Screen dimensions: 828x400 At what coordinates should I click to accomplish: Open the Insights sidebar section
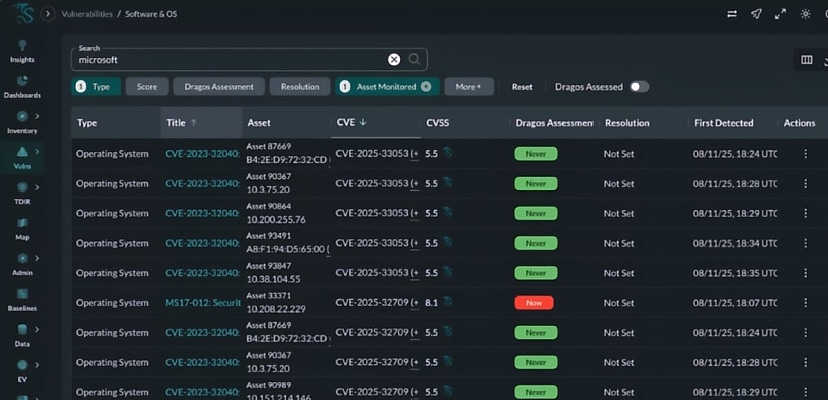[x=22, y=52]
